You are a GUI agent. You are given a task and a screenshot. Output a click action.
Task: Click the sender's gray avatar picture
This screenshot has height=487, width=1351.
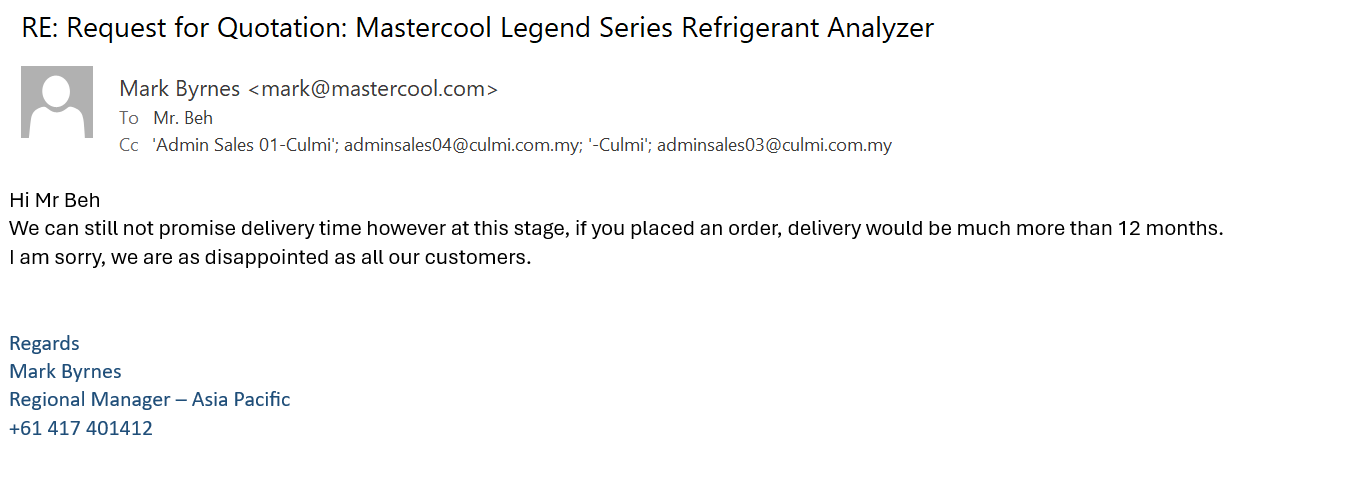tap(57, 102)
